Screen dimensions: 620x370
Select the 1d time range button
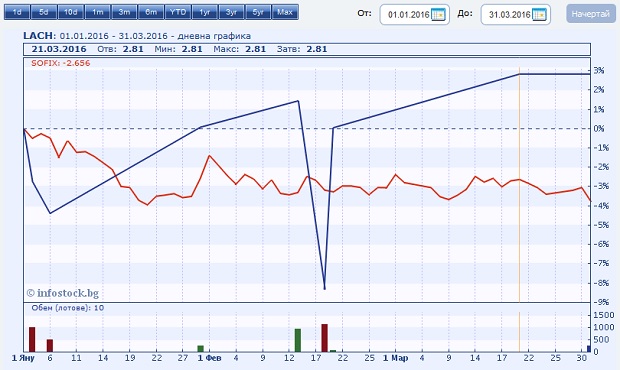click(17, 12)
